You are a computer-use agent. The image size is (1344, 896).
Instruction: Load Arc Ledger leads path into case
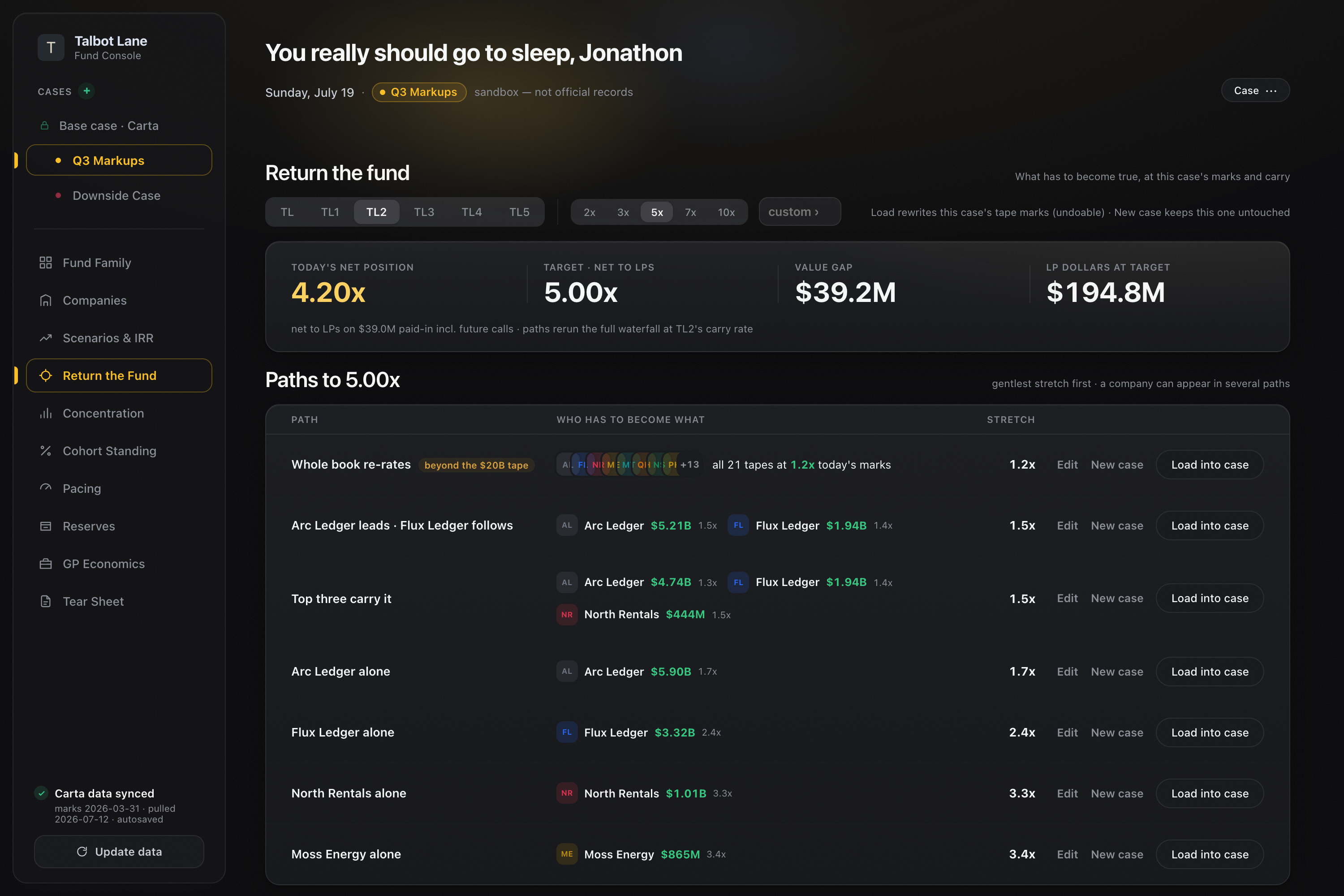coord(1210,526)
